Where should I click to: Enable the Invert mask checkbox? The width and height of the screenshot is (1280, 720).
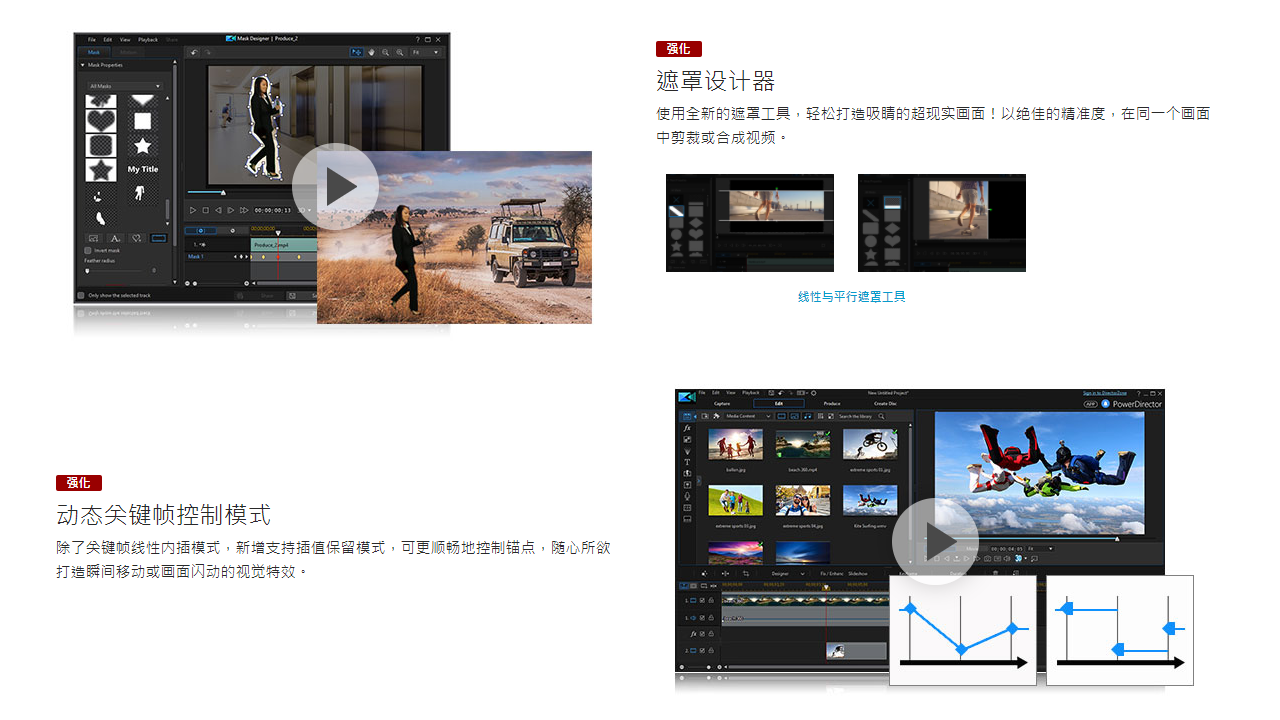click(x=87, y=250)
